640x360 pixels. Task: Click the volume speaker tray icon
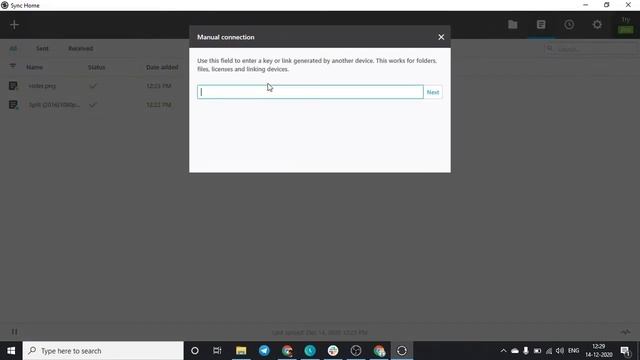560,351
